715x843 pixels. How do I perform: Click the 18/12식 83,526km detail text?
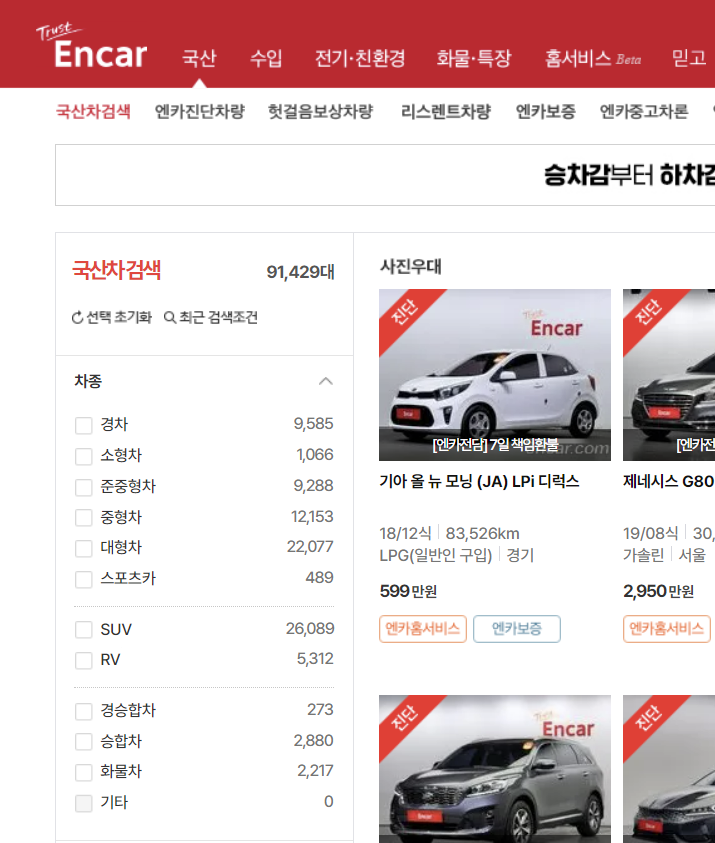(x=449, y=533)
